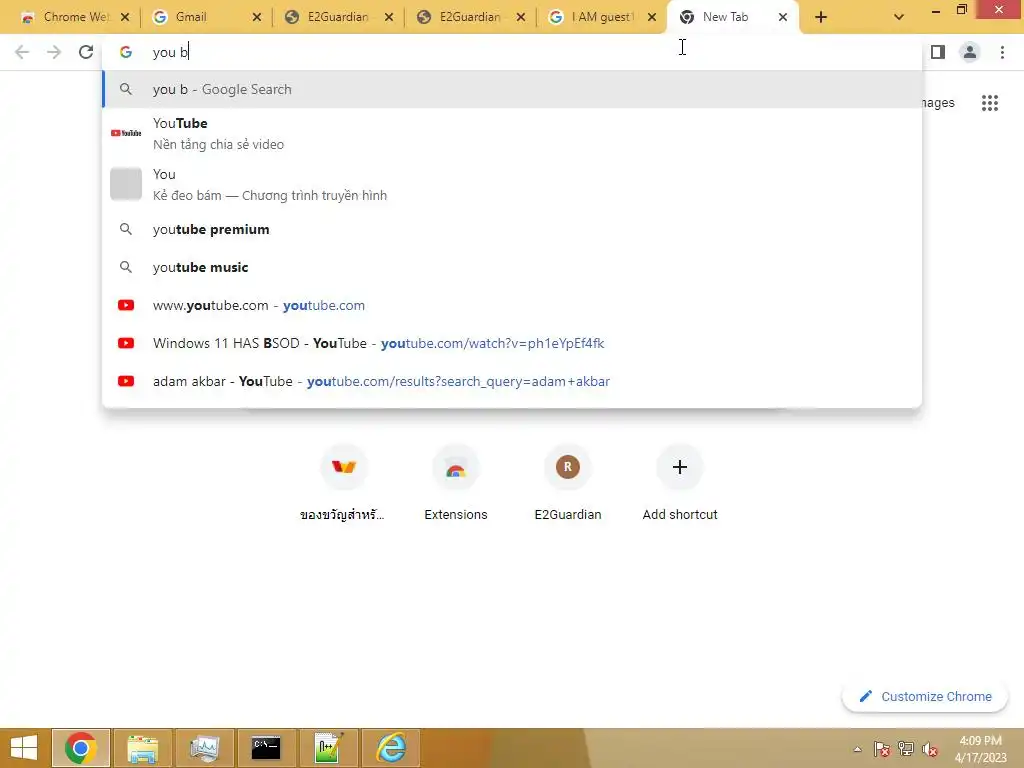The height and width of the screenshot is (768, 1024).
Task: Open 'Windows 11 HAS BSOD' YouTube suggestion
Action: pyautogui.click(x=512, y=343)
